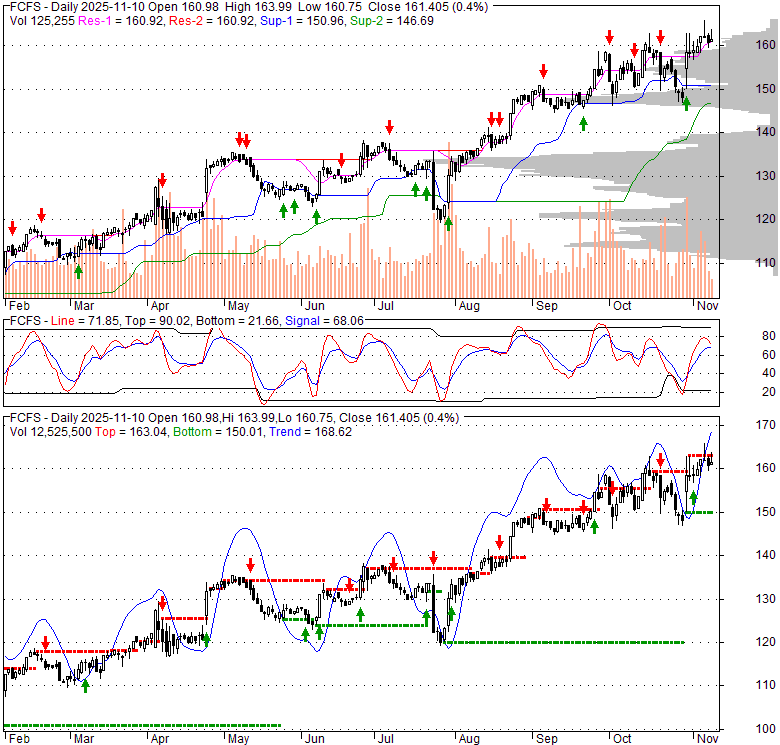The image size is (780, 745).
Task: Click the Top = 163.04 label
Action: [x=130, y=432]
